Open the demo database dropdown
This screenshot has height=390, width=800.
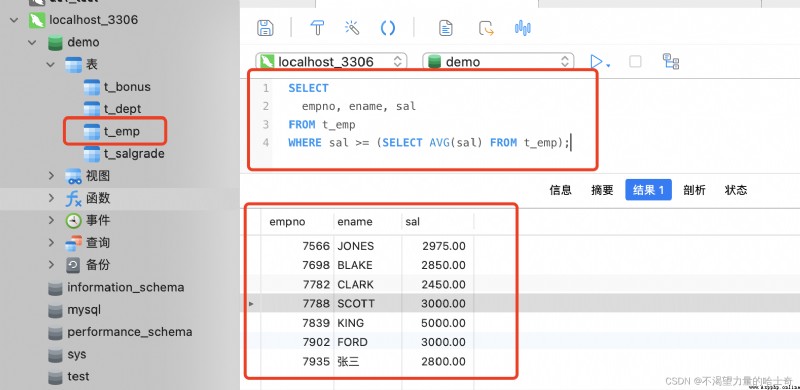coord(498,62)
